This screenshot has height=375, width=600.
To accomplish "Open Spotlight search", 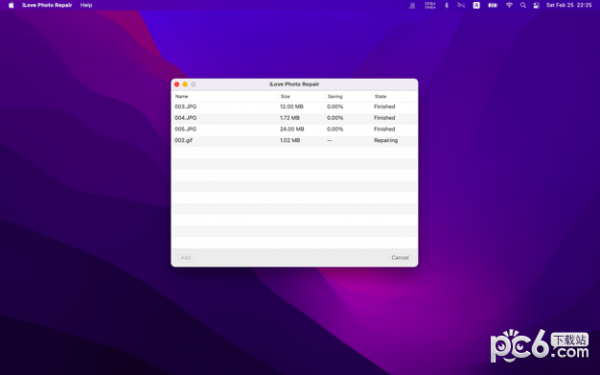I will pos(523,5).
